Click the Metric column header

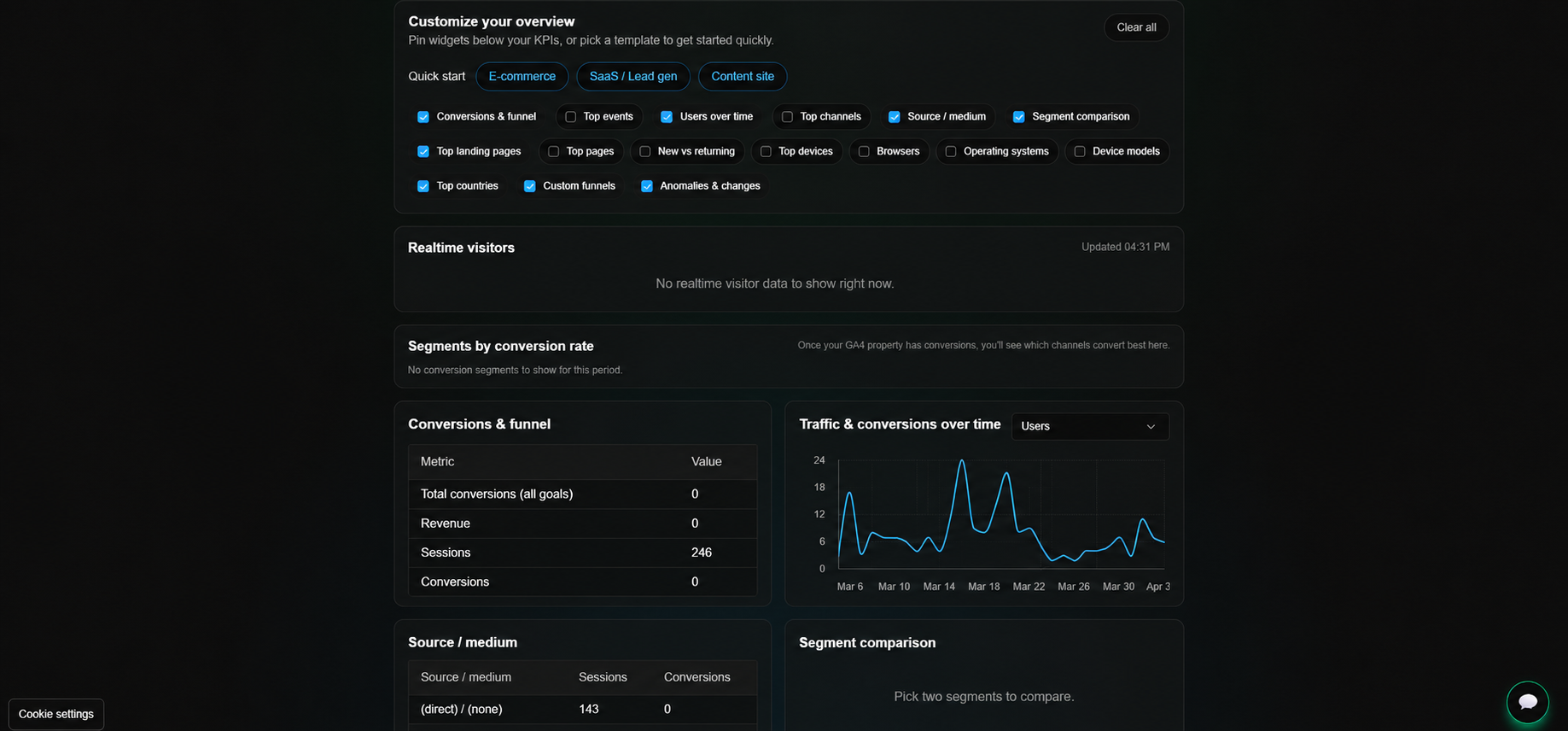coord(437,461)
